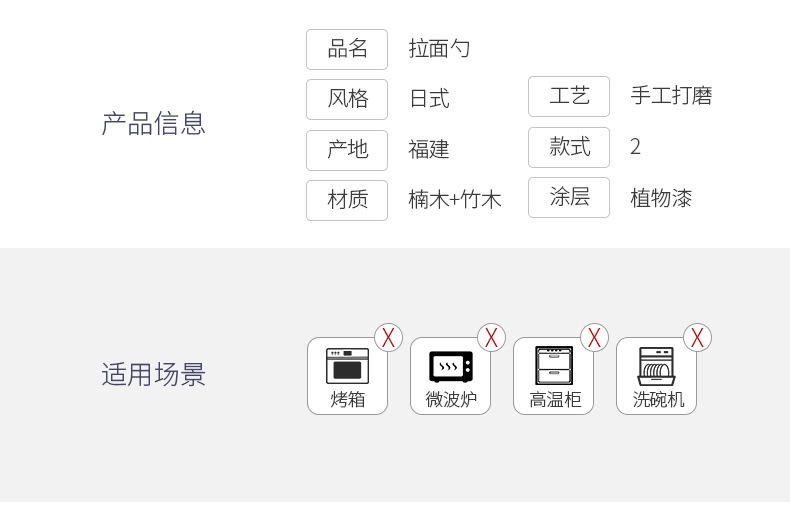
Task: Click the dishwasher (洗碗机) icon
Action: pyautogui.click(x=656, y=366)
